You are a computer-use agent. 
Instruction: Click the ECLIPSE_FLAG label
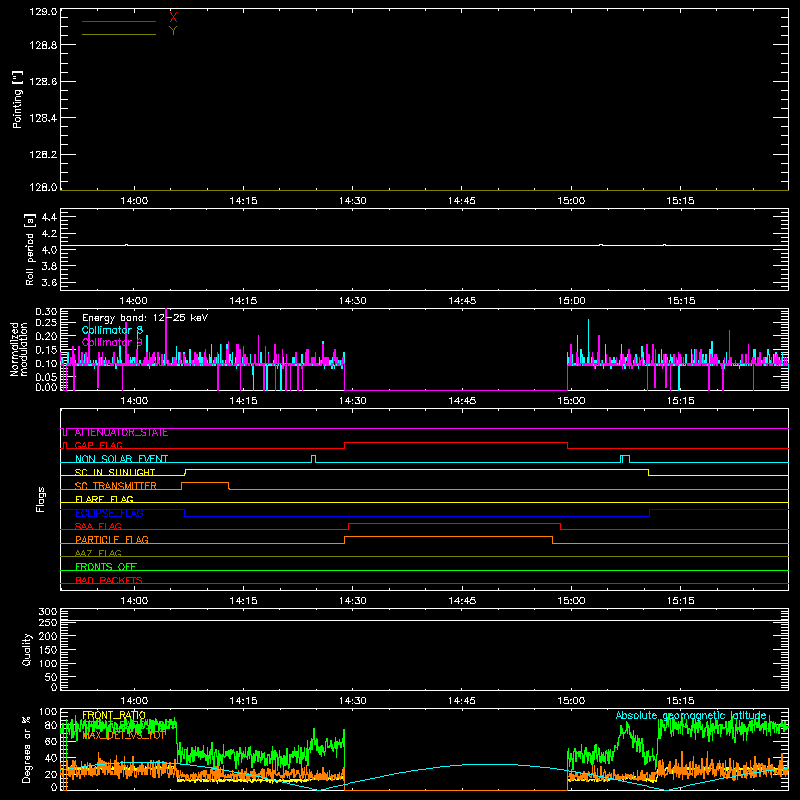click(x=109, y=513)
